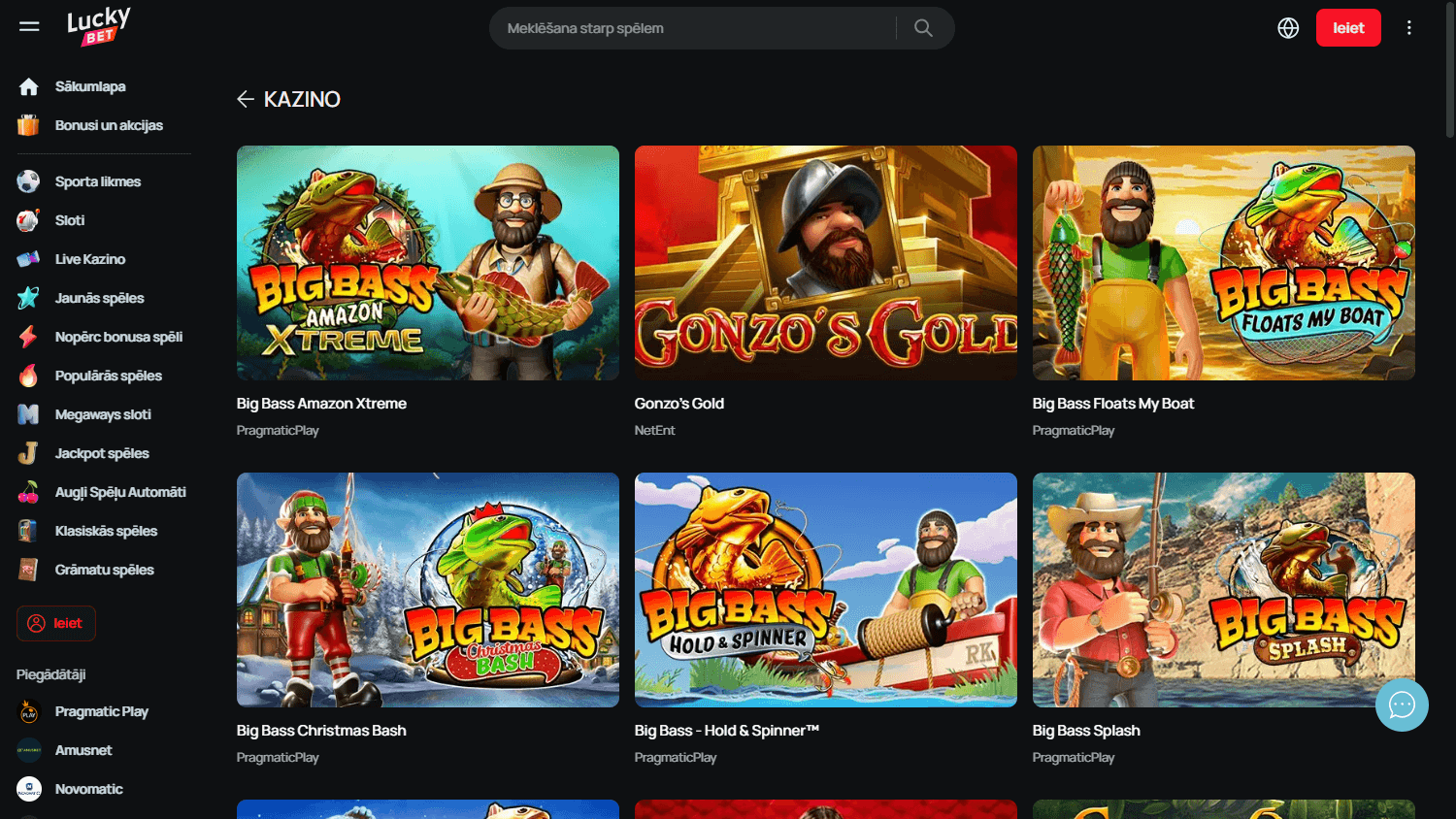Click the Gonzo's Gold title text
This screenshot has width=1456, height=819.
pos(679,404)
